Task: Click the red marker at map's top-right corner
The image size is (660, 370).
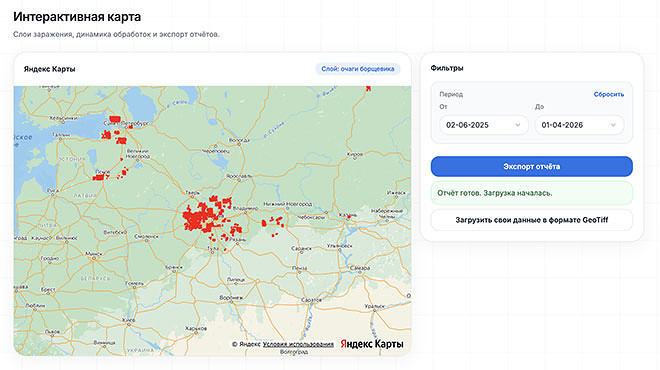Action: [x=368, y=88]
